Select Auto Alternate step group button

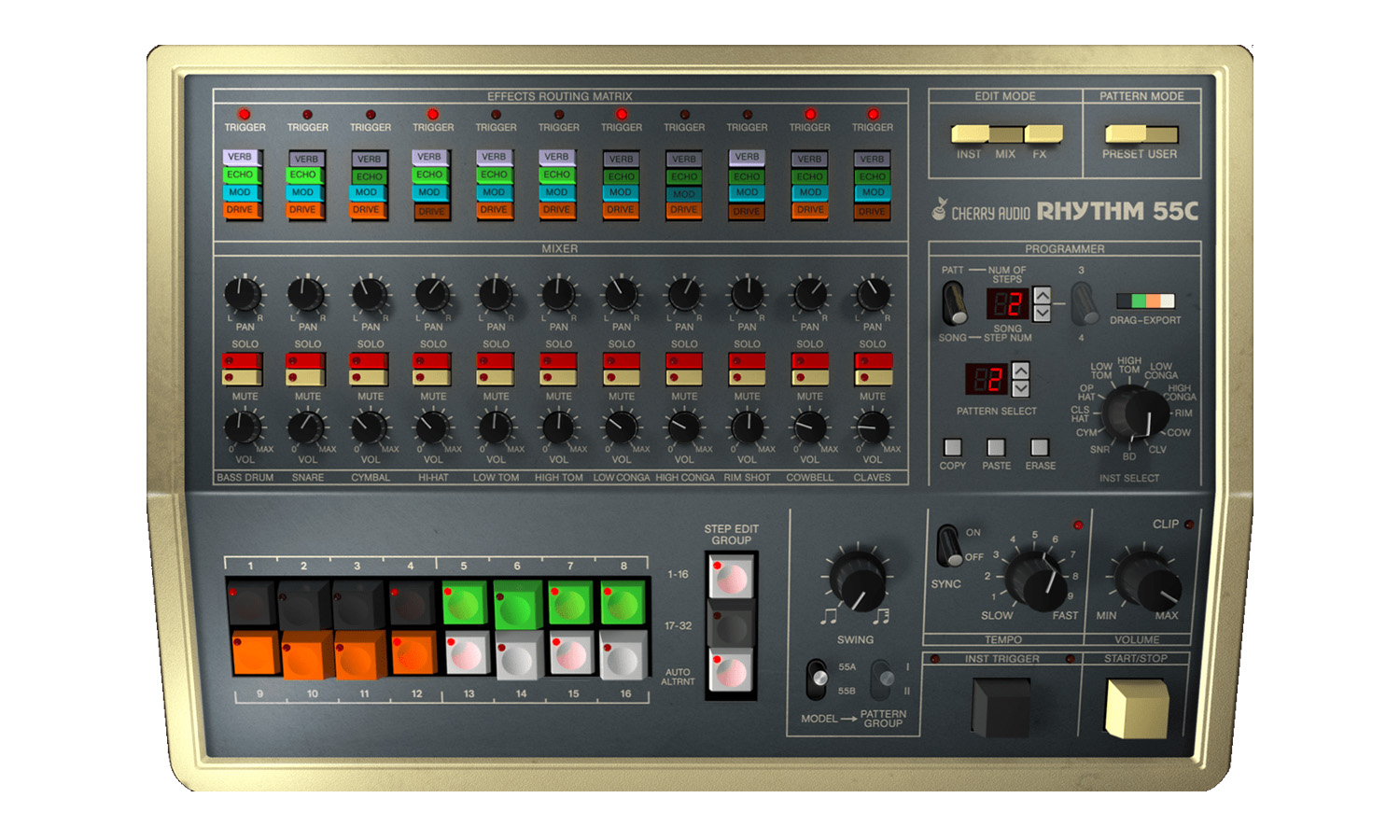(731, 673)
